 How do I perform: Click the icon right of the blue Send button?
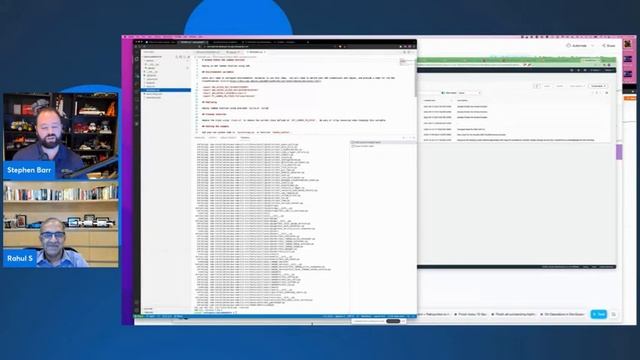[613, 314]
